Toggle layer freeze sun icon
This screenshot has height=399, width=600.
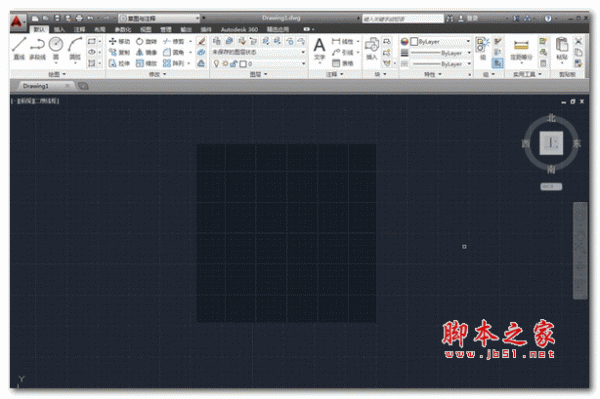click(x=225, y=64)
